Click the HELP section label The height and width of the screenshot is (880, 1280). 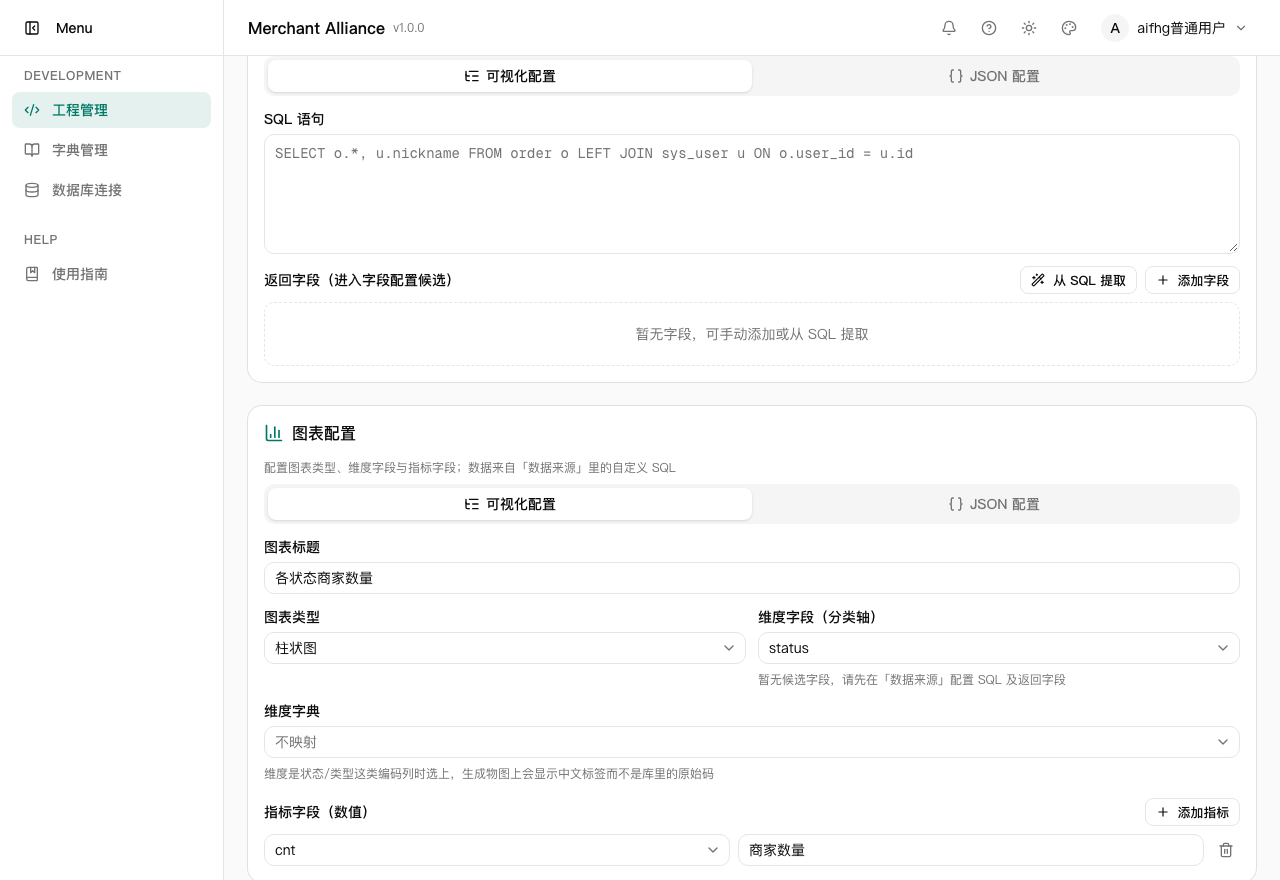[41, 239]
